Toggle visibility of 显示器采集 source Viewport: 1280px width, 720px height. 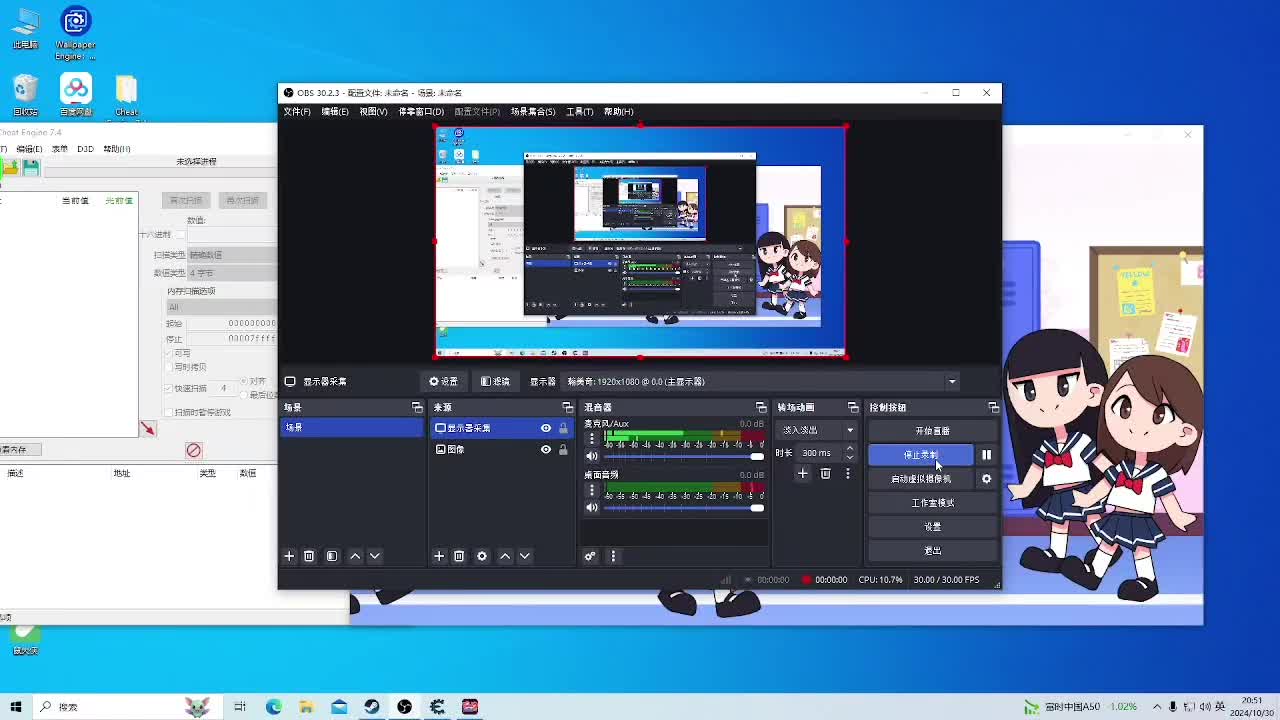(x=546, y=428)
